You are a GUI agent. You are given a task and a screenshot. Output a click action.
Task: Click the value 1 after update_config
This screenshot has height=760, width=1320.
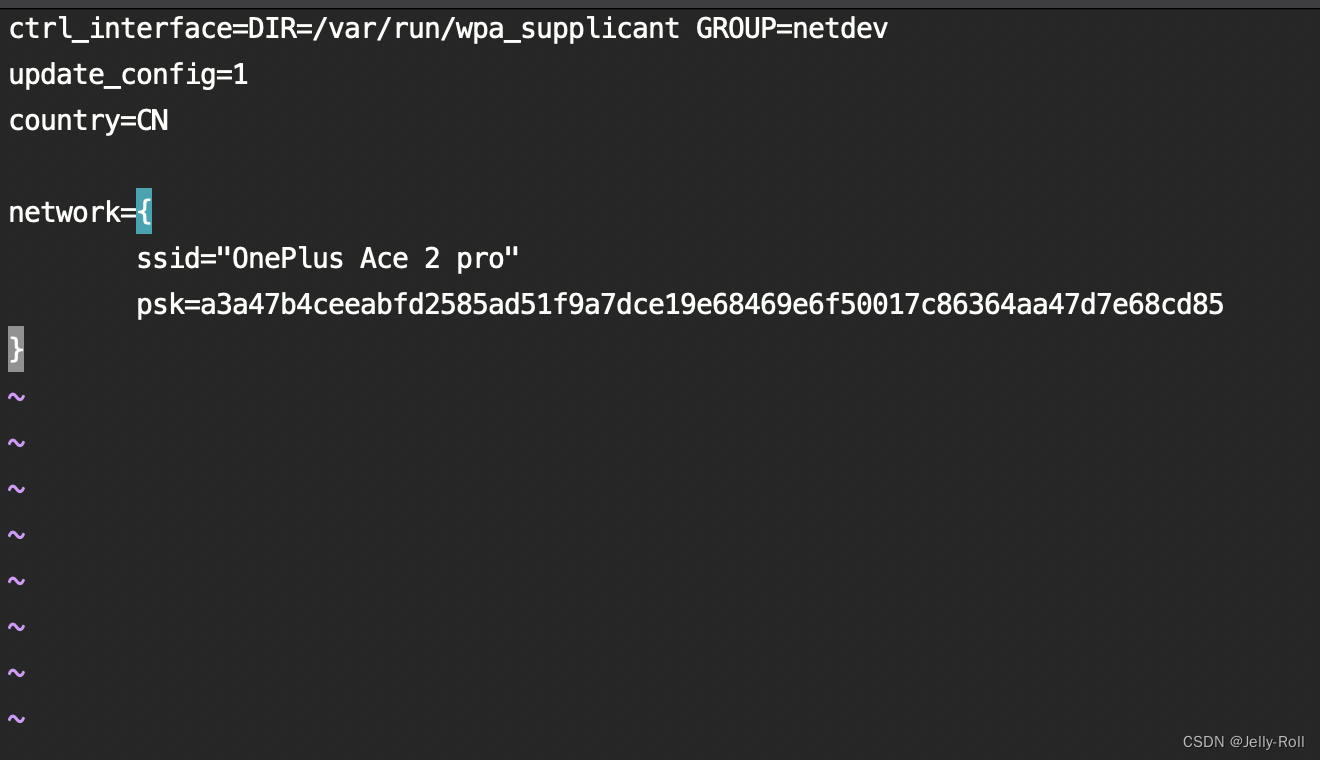click(x=240, y=75)
